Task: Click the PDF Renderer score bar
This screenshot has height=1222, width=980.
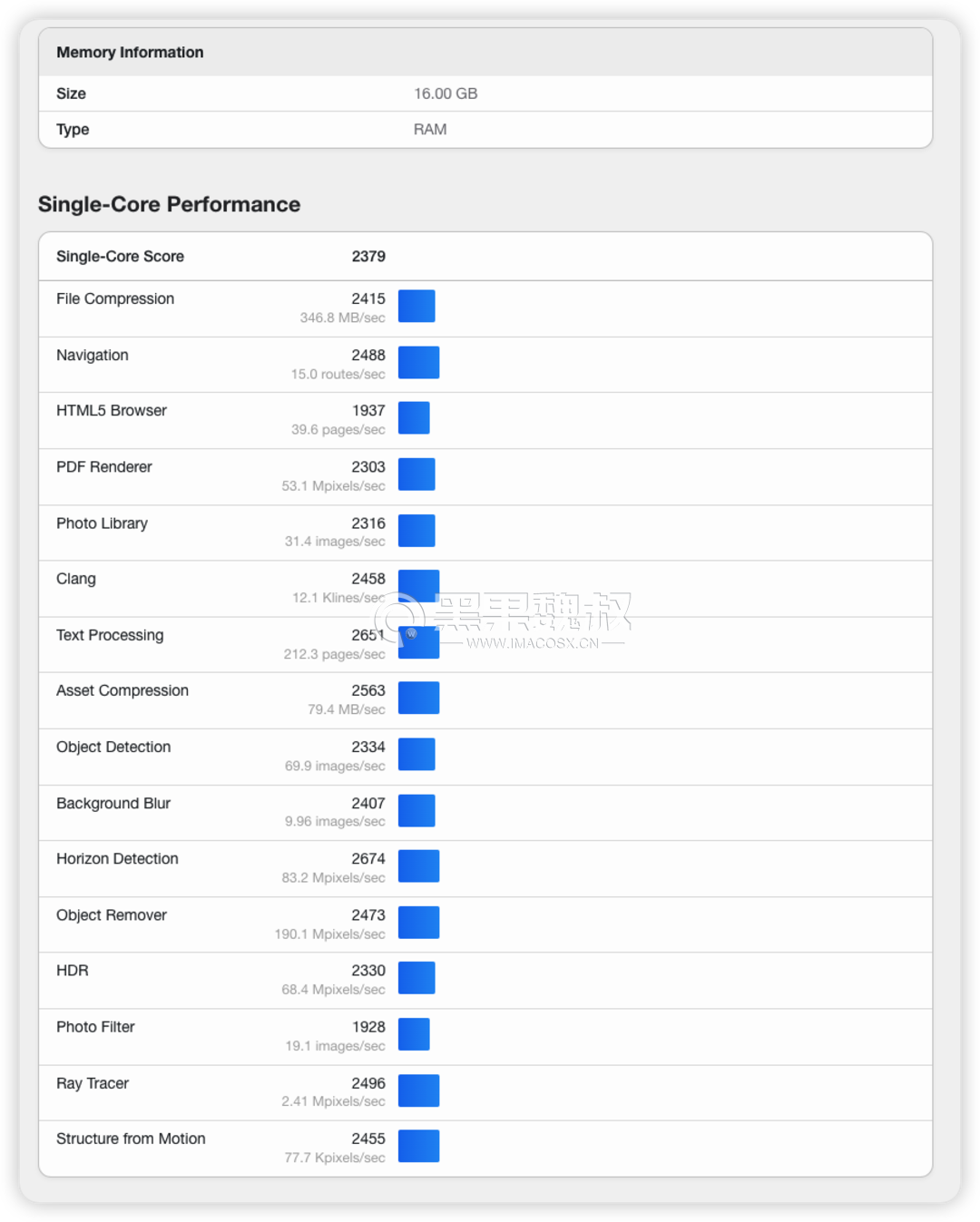Action: [416, 474]
